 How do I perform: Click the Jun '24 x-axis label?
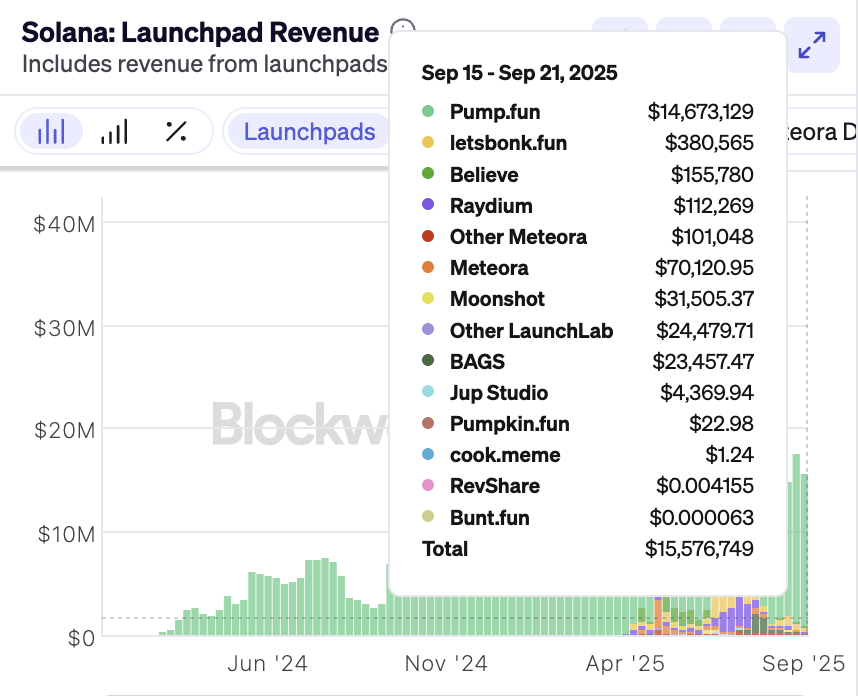click(x=267, y=663)
